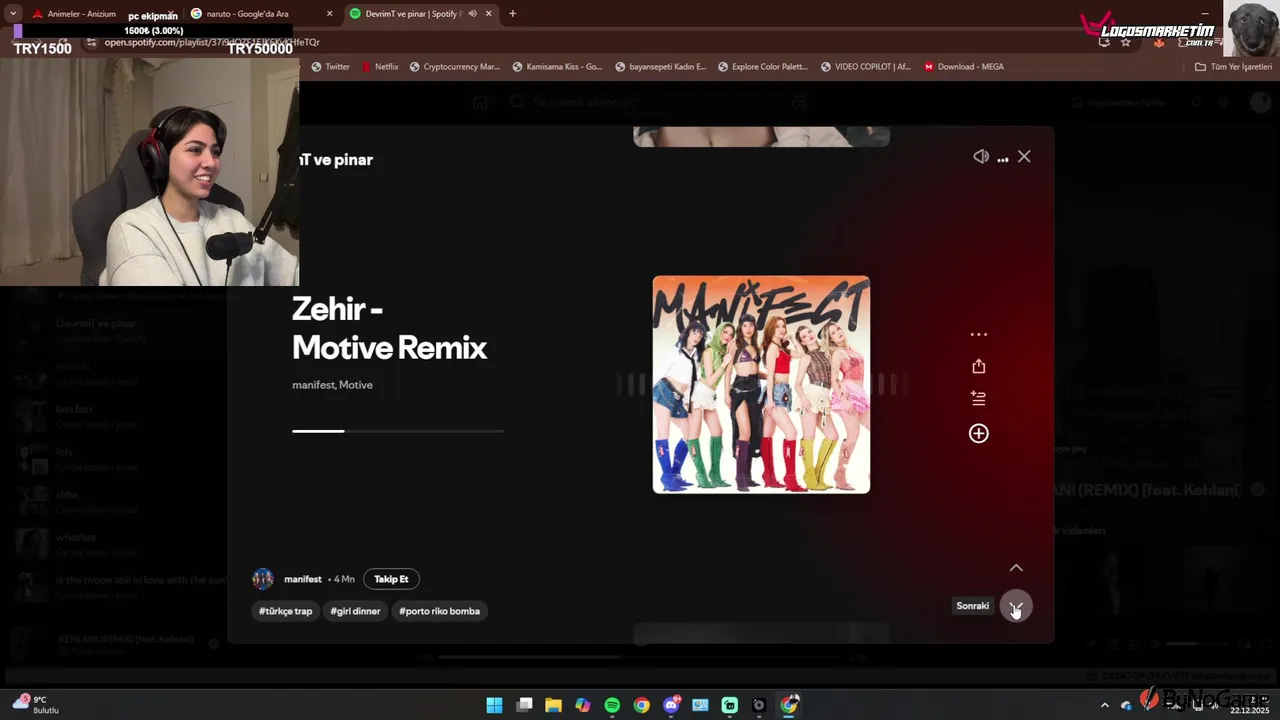The image size is (1280, 720).
Task: Mute the video preview sound
Action: click(981, 157)
